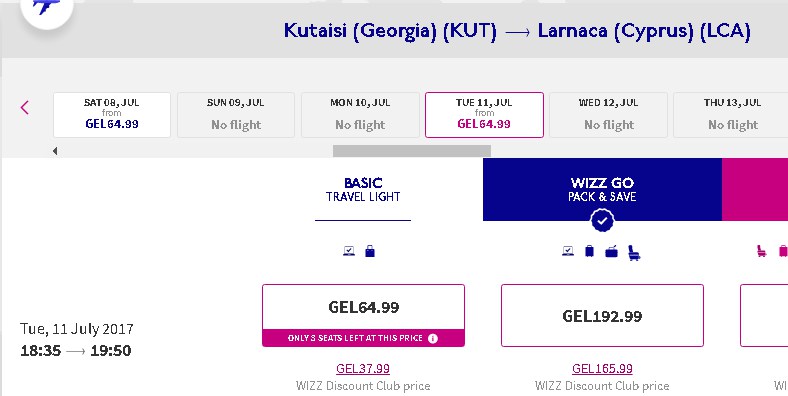The height and width of the screenshot is (396, 788).
Task: Select the GEL192.99 Wizz Go fare box
Action: coord(602,316)
